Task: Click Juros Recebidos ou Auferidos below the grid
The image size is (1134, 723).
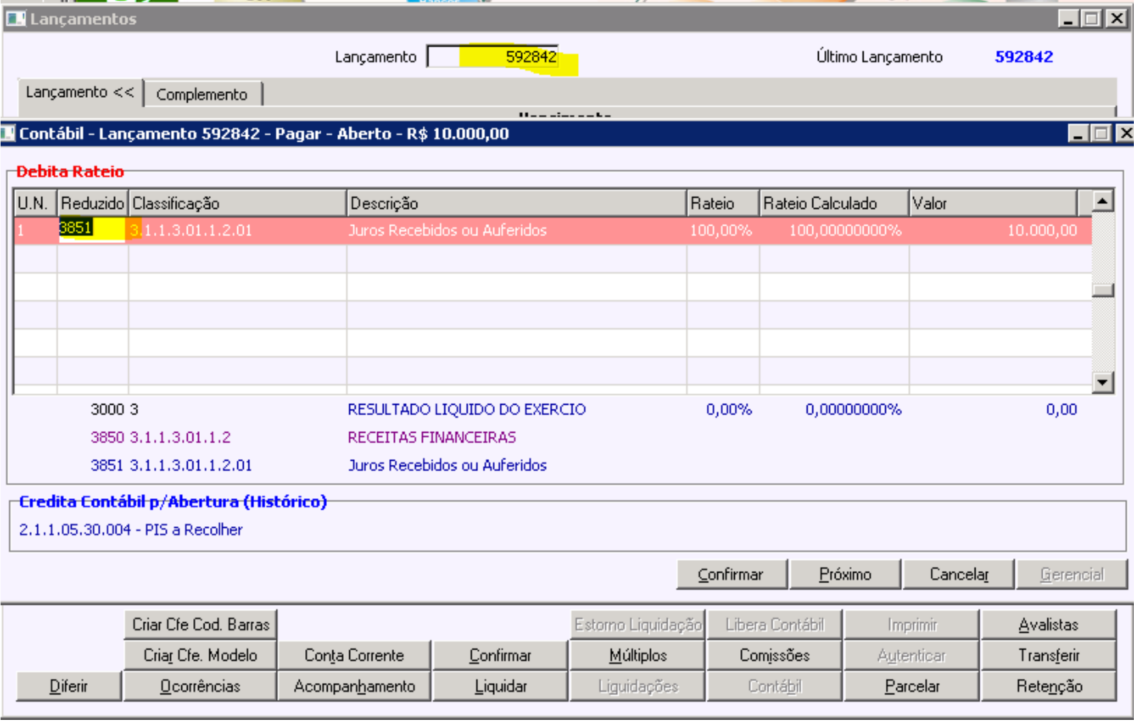Action: (x=447, y=466)
